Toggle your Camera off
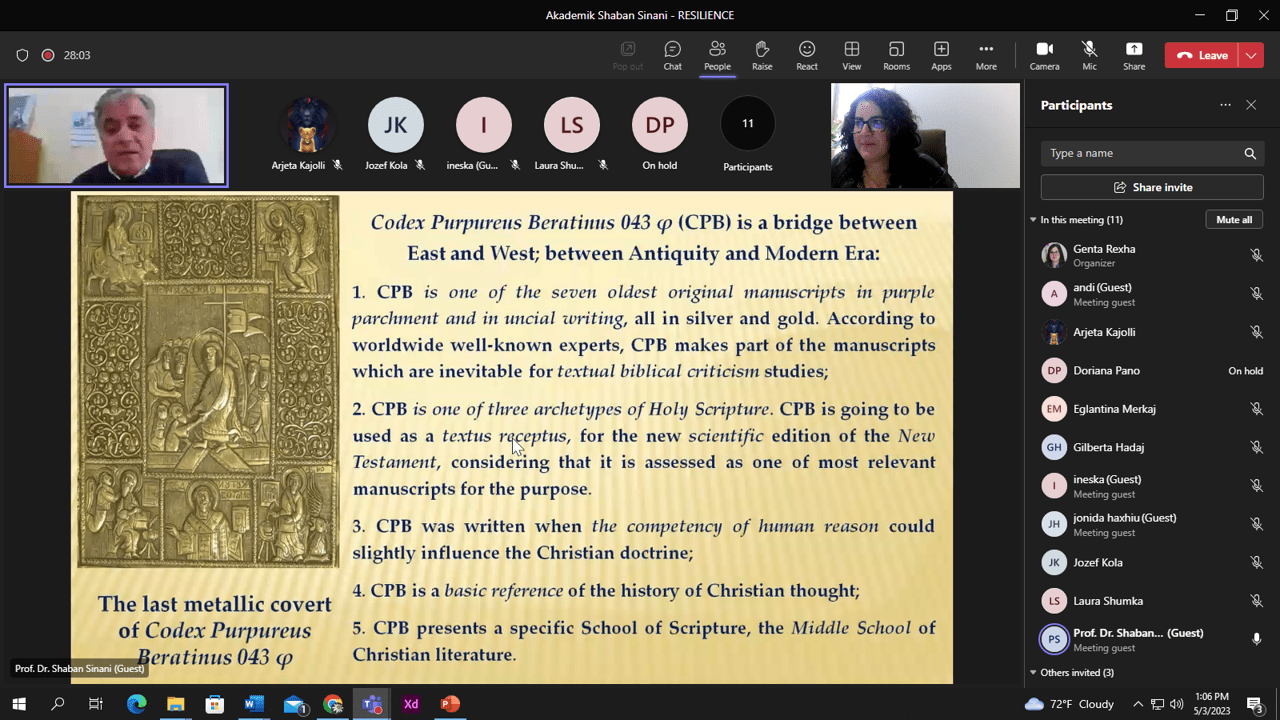The width and height of the screenshot is (1280, 720). click(x=1044, y=55)
